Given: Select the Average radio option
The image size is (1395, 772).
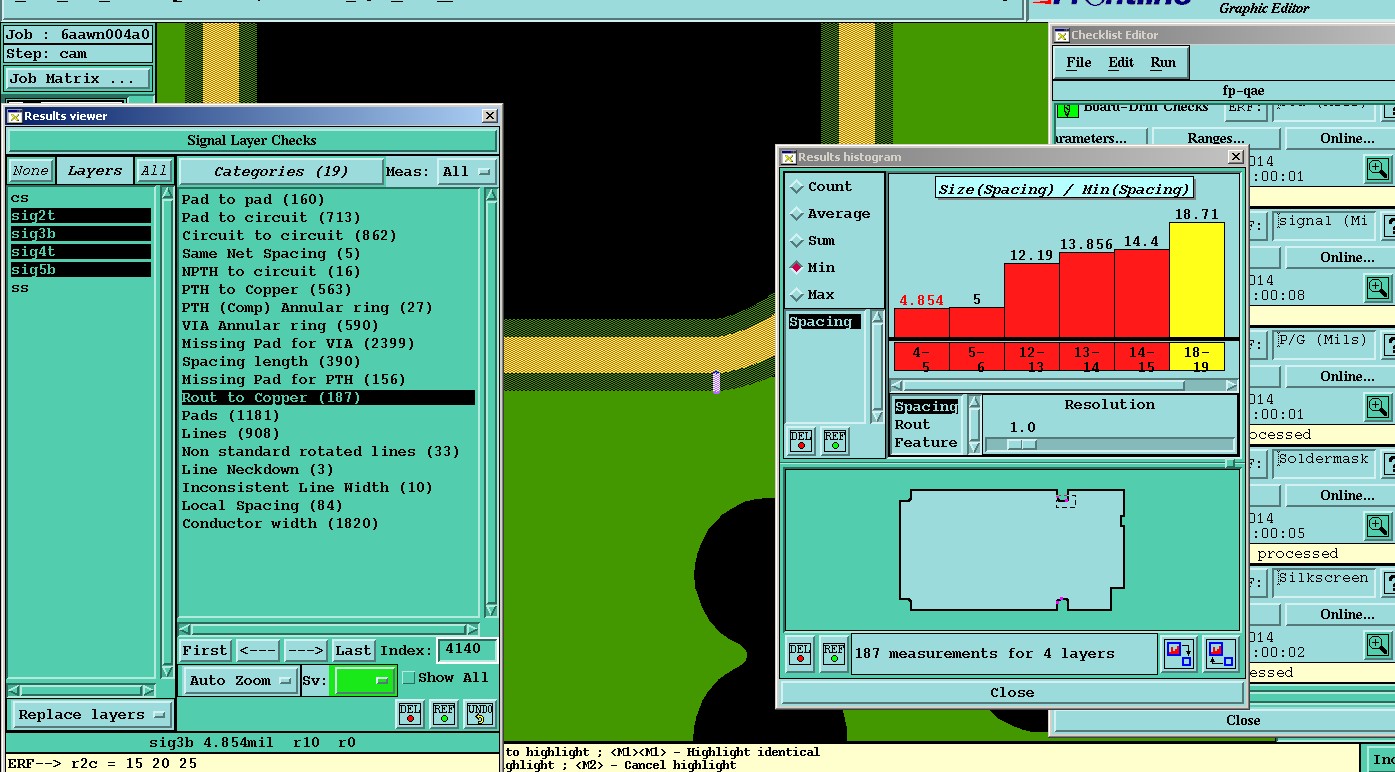Looking at the screenshot, I should coord(797,214).
